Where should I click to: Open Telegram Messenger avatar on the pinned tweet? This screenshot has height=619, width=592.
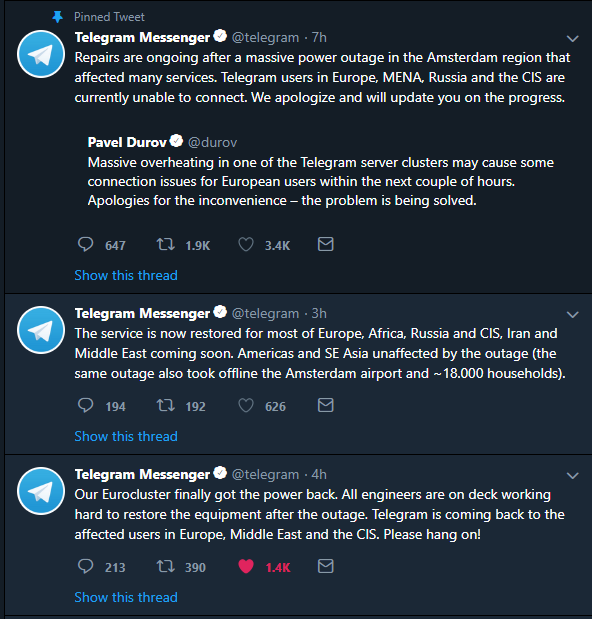tap(41, 54)
